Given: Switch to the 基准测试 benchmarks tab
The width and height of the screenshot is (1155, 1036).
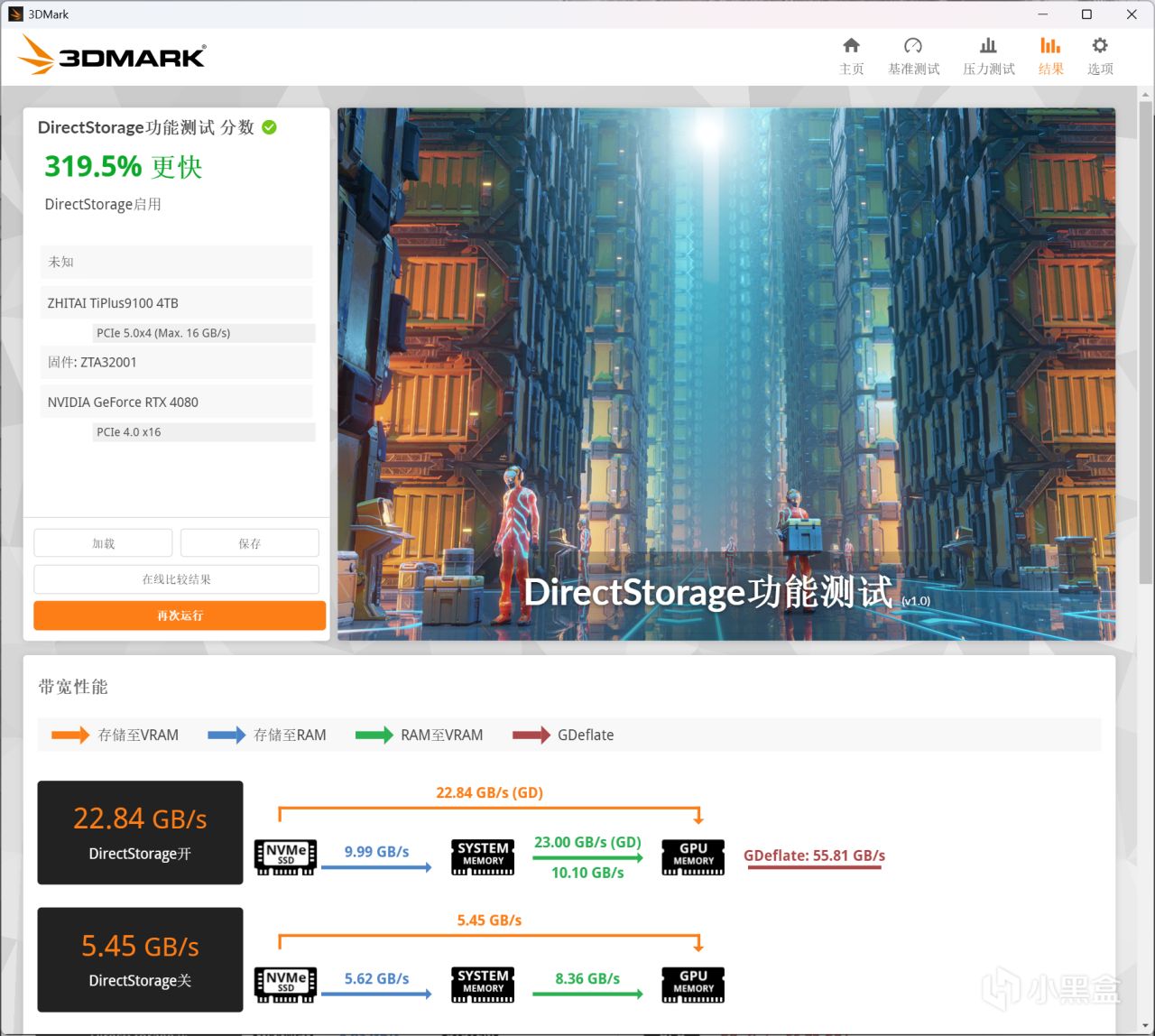Looking at the screenshot, I should tap(913, 56).
